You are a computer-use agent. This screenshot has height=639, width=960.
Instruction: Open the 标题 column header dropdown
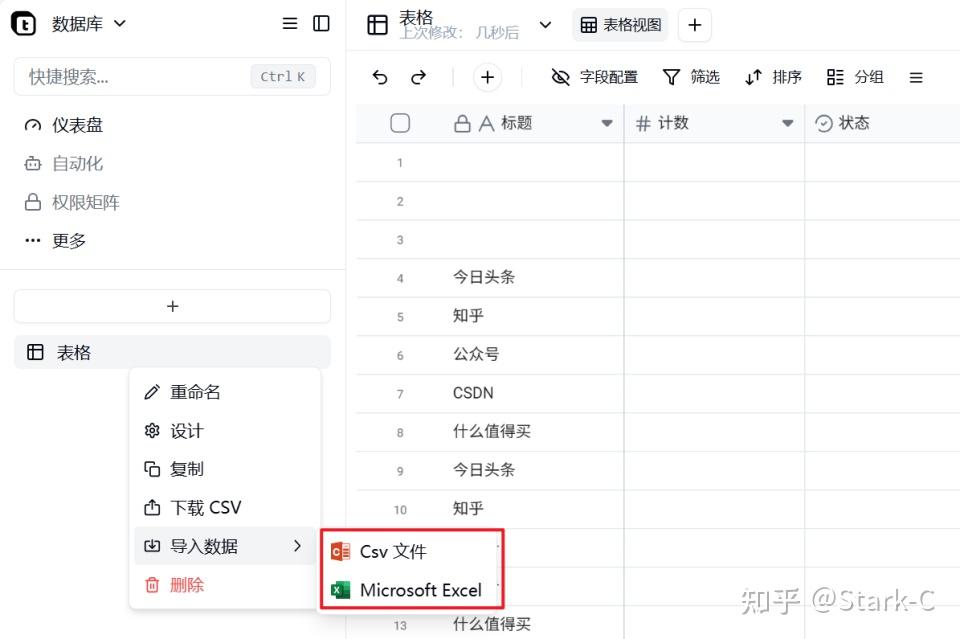click(x=607, y=122)
